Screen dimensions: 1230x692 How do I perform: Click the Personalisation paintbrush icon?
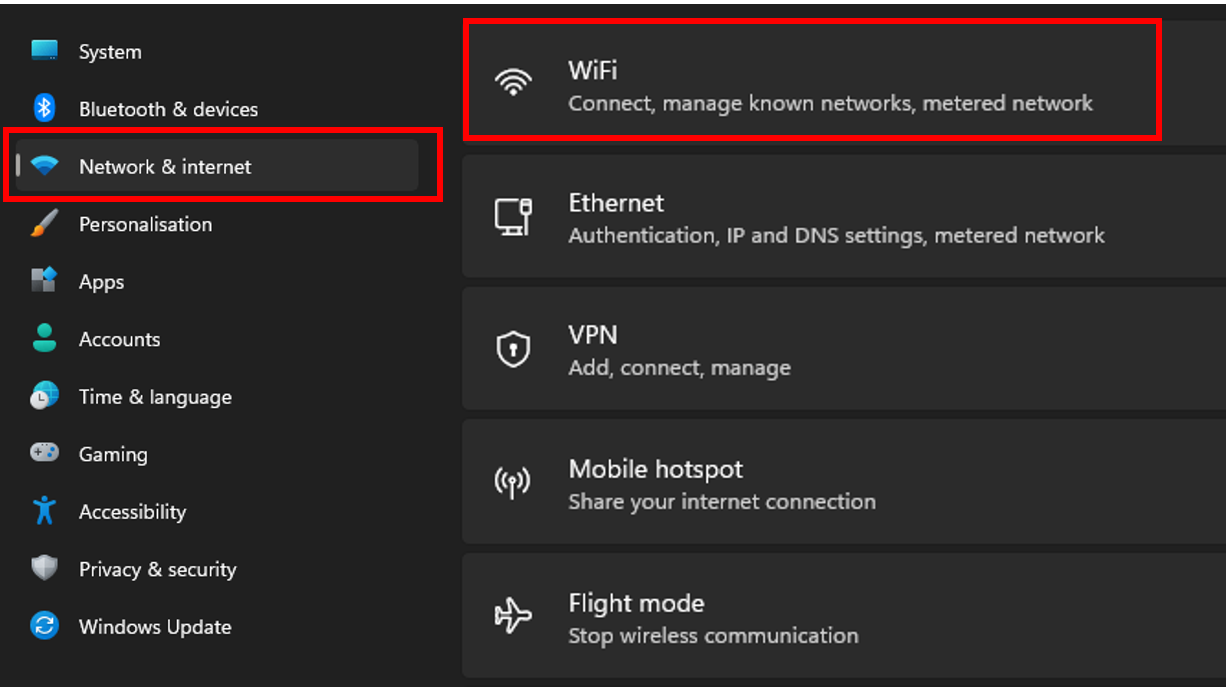point(45,224)
